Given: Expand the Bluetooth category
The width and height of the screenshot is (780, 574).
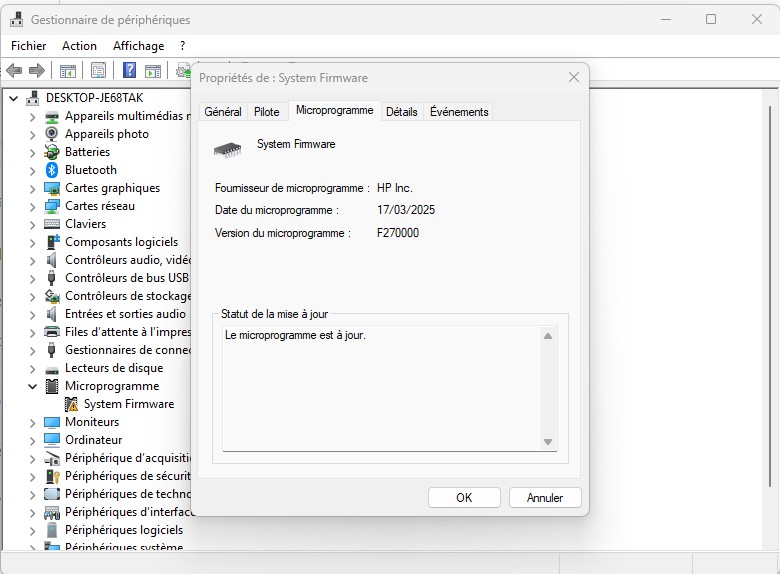Looking at the screenshot, I should [32, 171].
